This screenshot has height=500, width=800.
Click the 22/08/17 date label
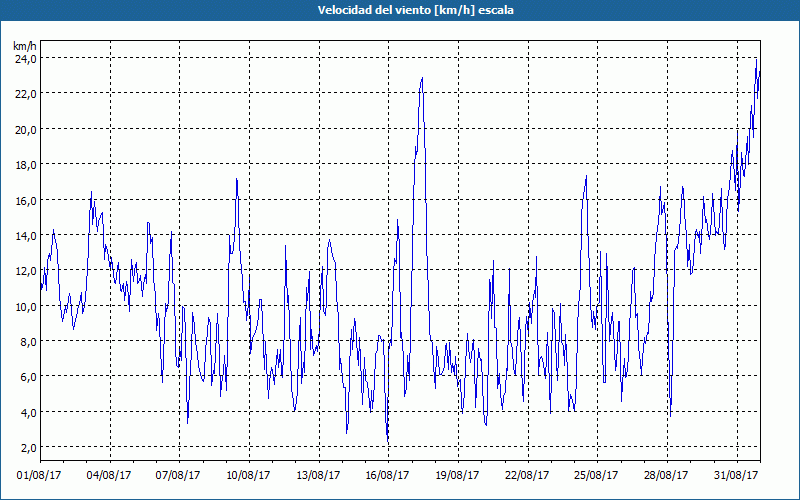click(527, 475)
